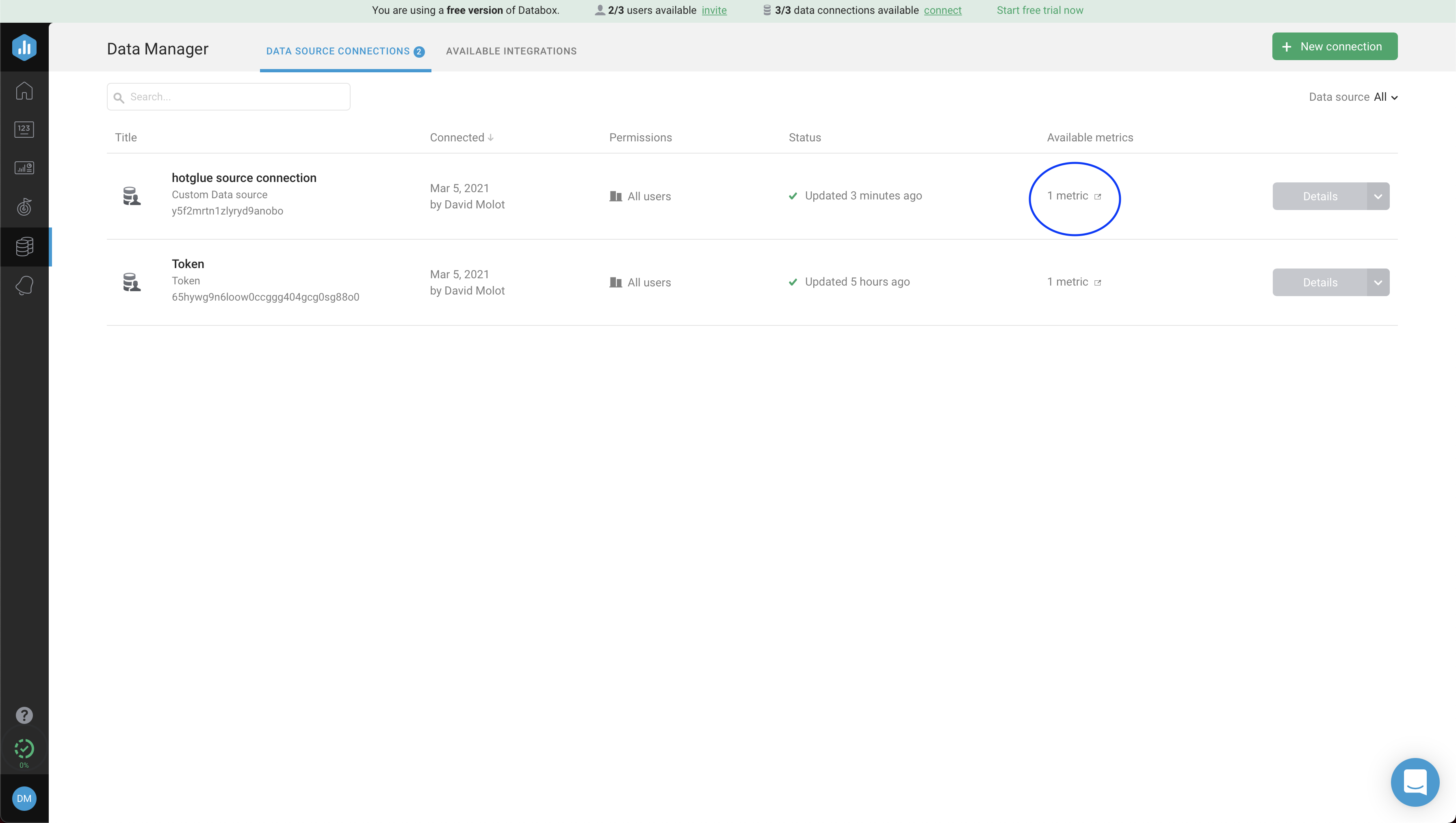1456x823 pixels.
Task: Click Status column header
Action: point(804,137)
